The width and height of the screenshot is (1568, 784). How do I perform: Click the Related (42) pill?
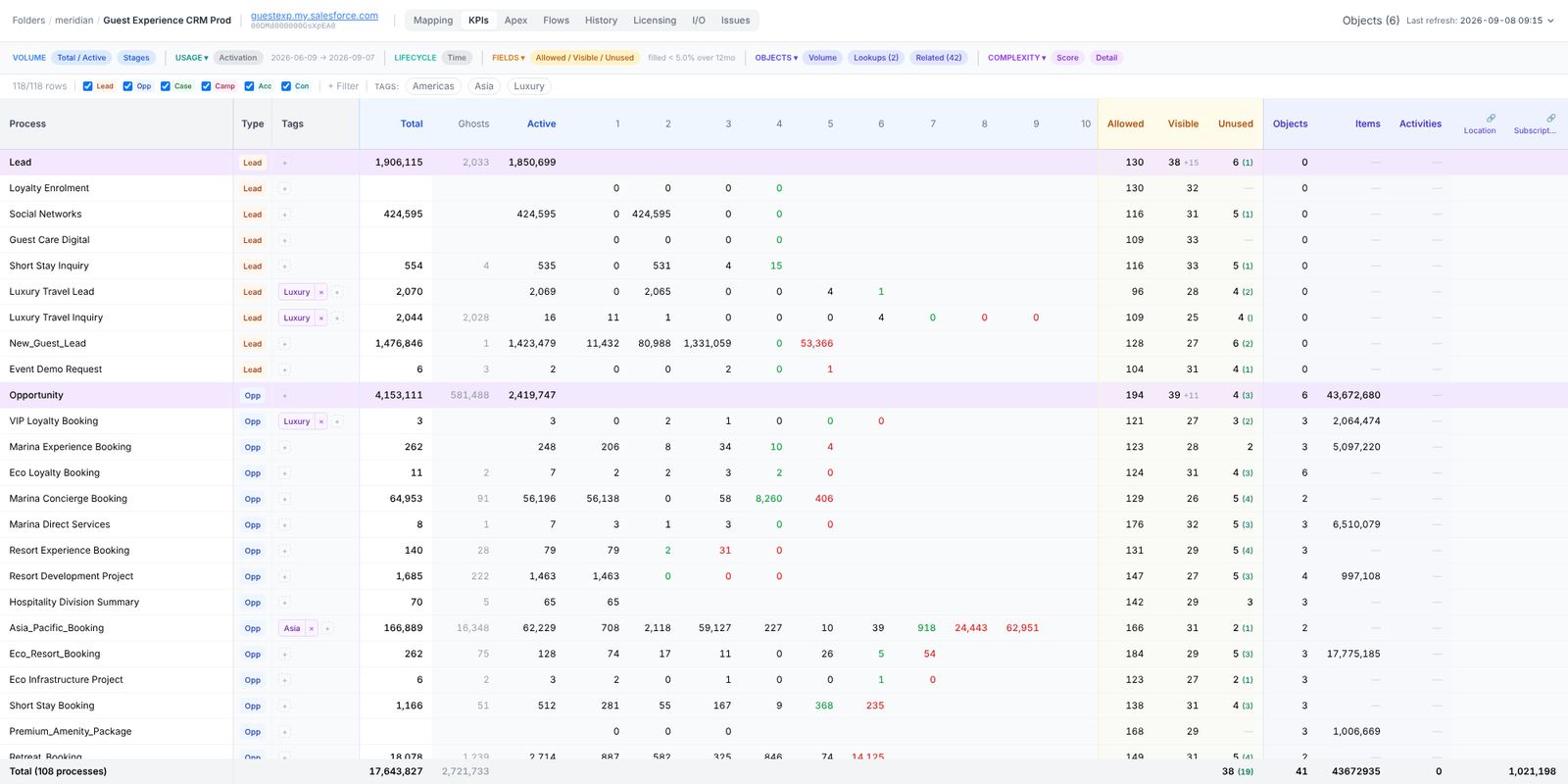(x=939, y=58)
